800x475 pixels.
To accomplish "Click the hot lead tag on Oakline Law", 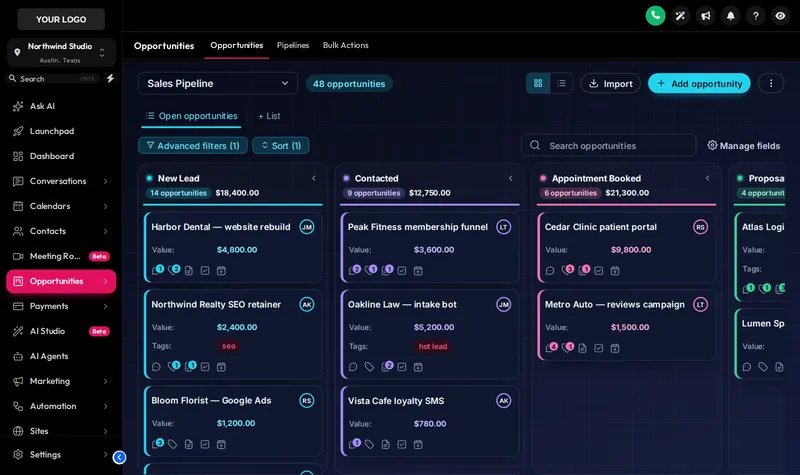I will 433,346.
